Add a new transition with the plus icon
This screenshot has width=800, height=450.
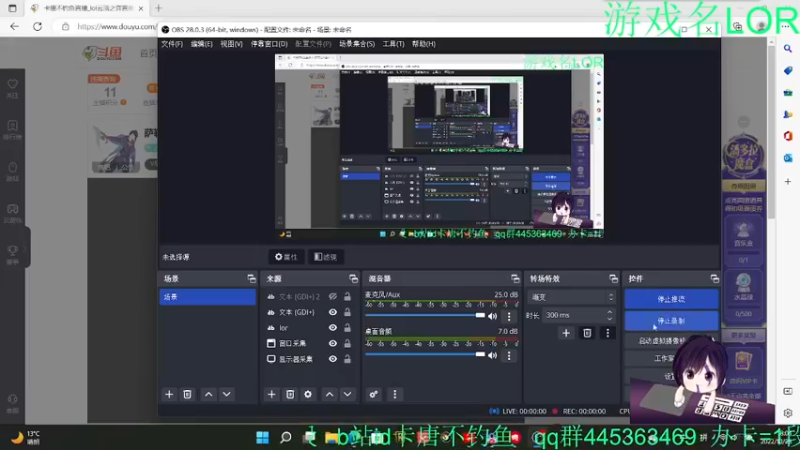[x=566, y=333]
